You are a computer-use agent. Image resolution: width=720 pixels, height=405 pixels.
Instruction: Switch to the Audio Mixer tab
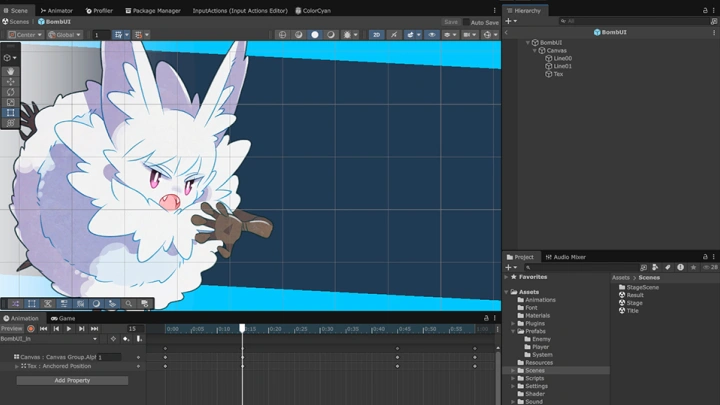tap(565, 257)
